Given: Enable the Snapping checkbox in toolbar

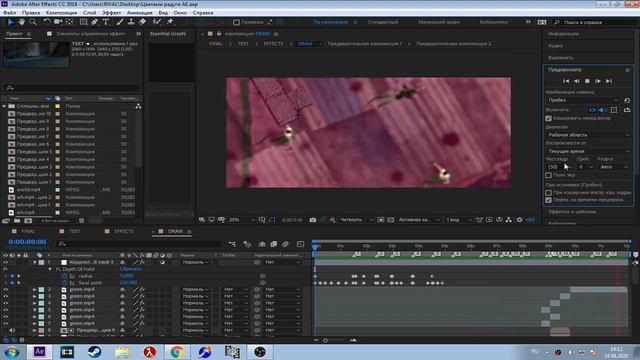Looking at the screenshot, I should [x=236, y=22].
